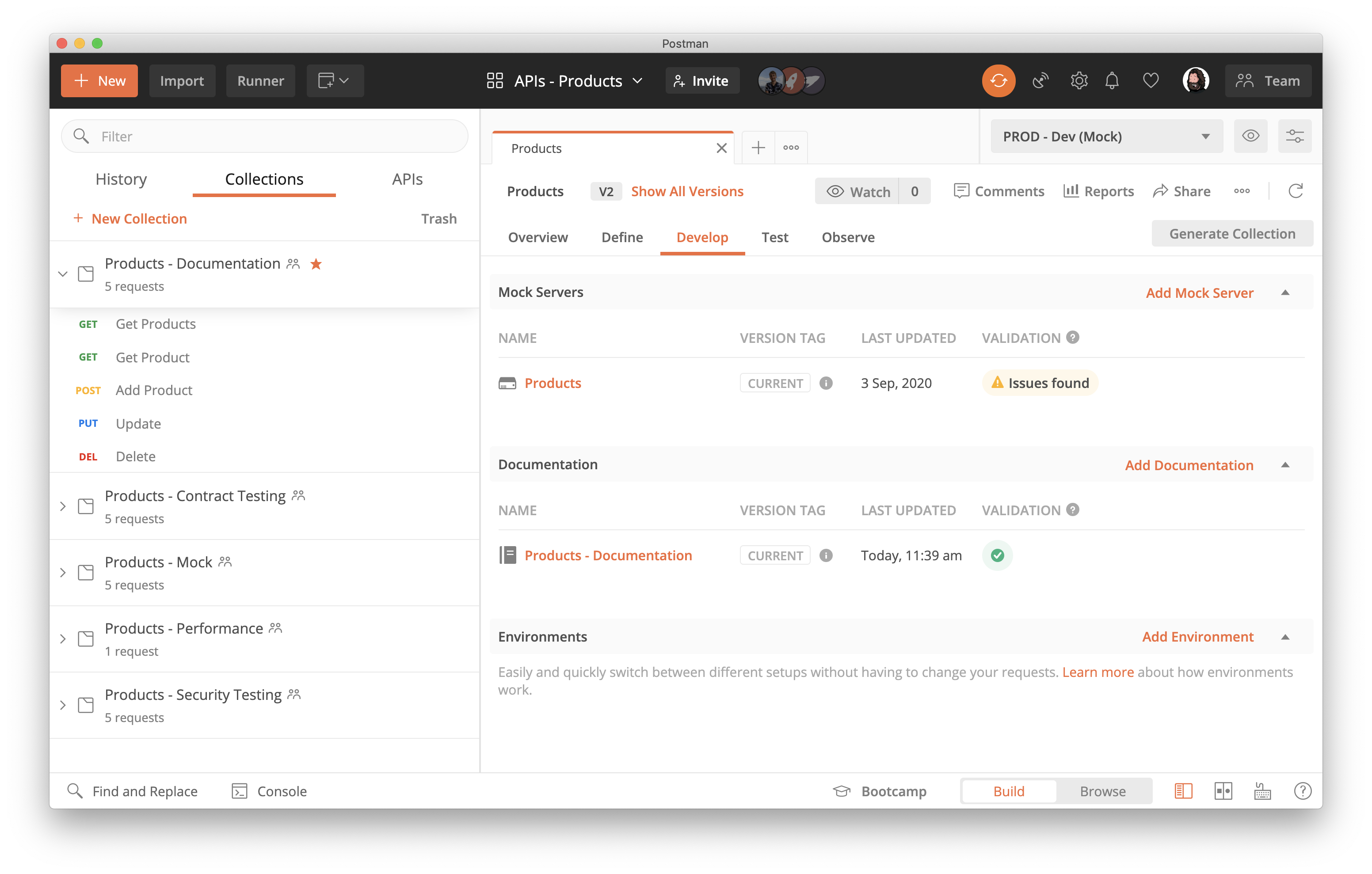
Task: Toggle sidebar visibility icon in status bar
Action: (1183, 791)
